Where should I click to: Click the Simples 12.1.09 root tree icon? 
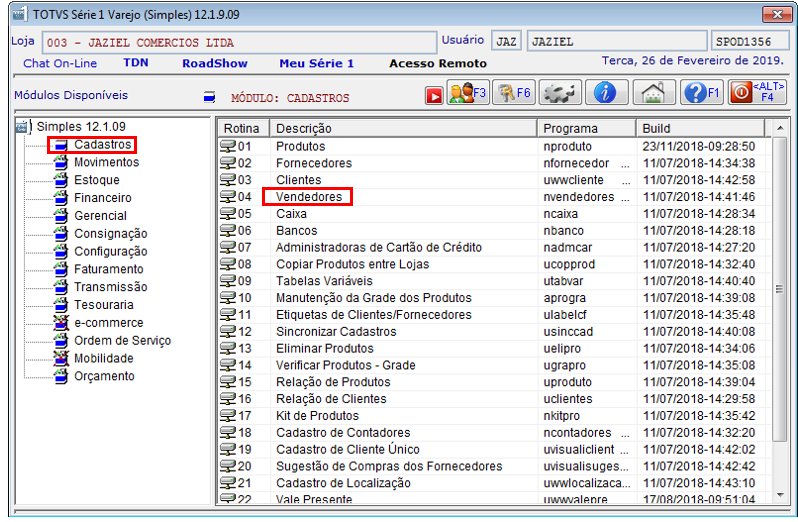pos(23,126)
